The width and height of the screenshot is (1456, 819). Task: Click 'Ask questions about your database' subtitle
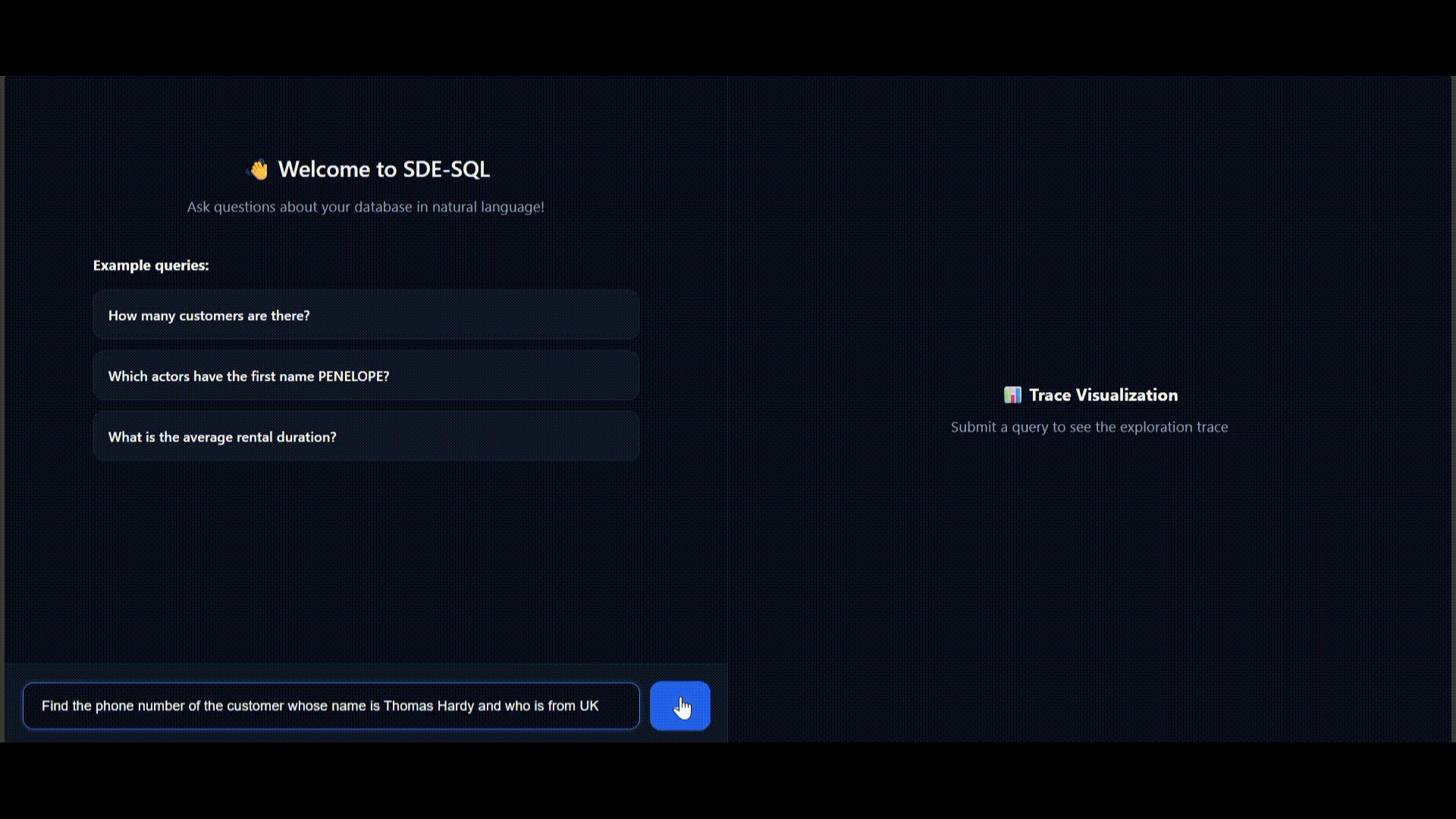click(366, 207)
